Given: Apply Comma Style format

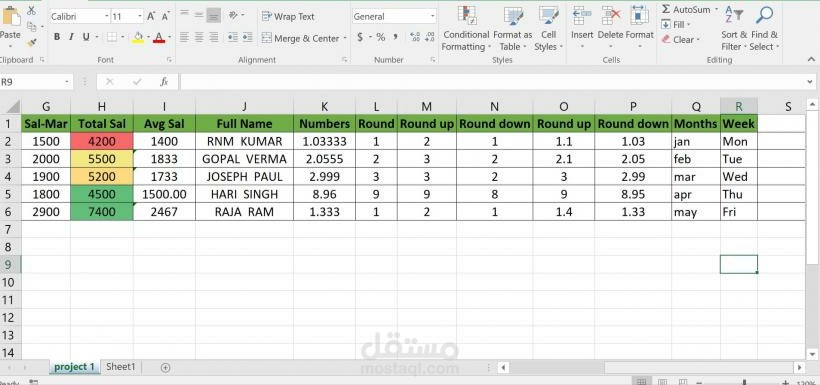Looking at the screenshot, I should point(396,37).
